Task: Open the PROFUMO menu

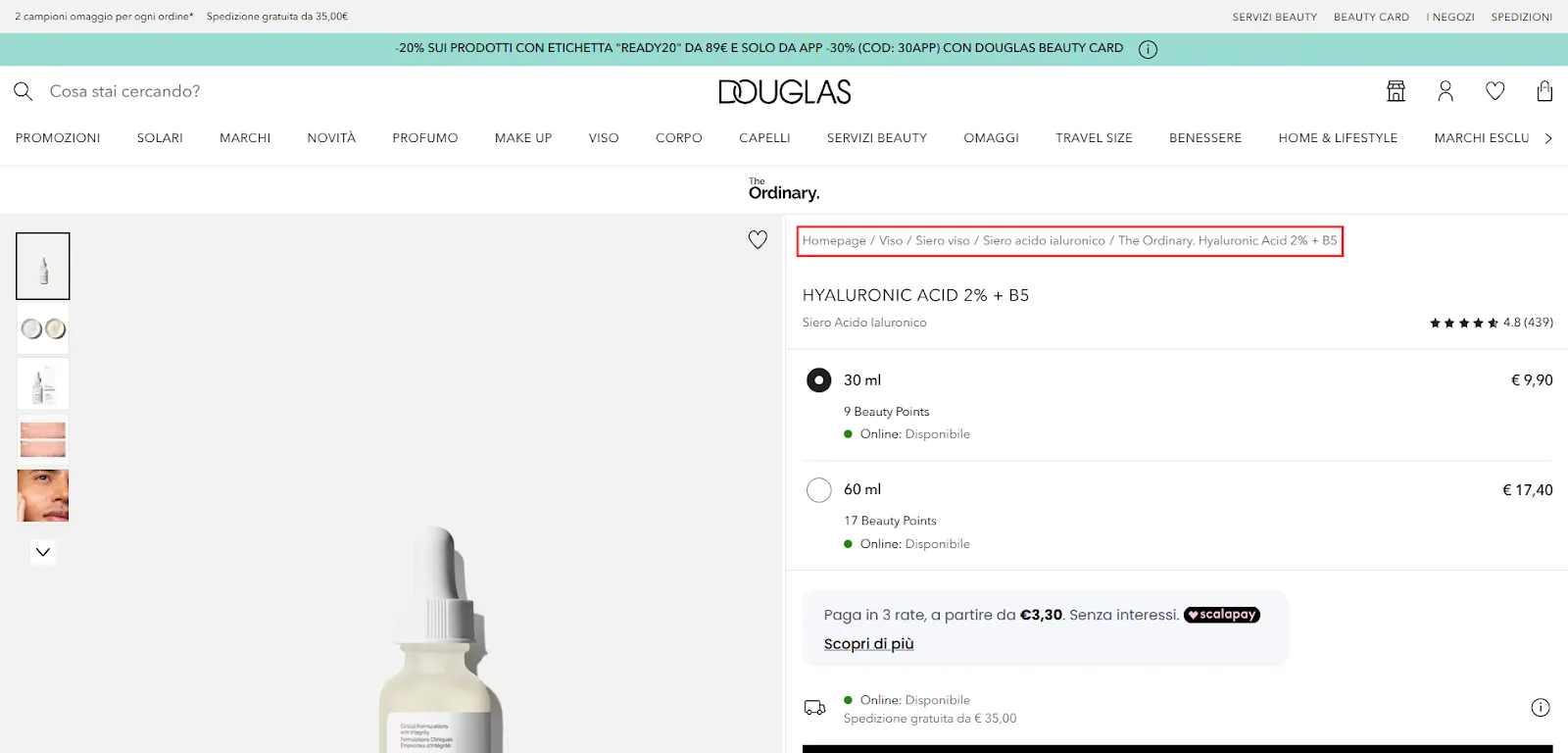Action: [425, 138]
